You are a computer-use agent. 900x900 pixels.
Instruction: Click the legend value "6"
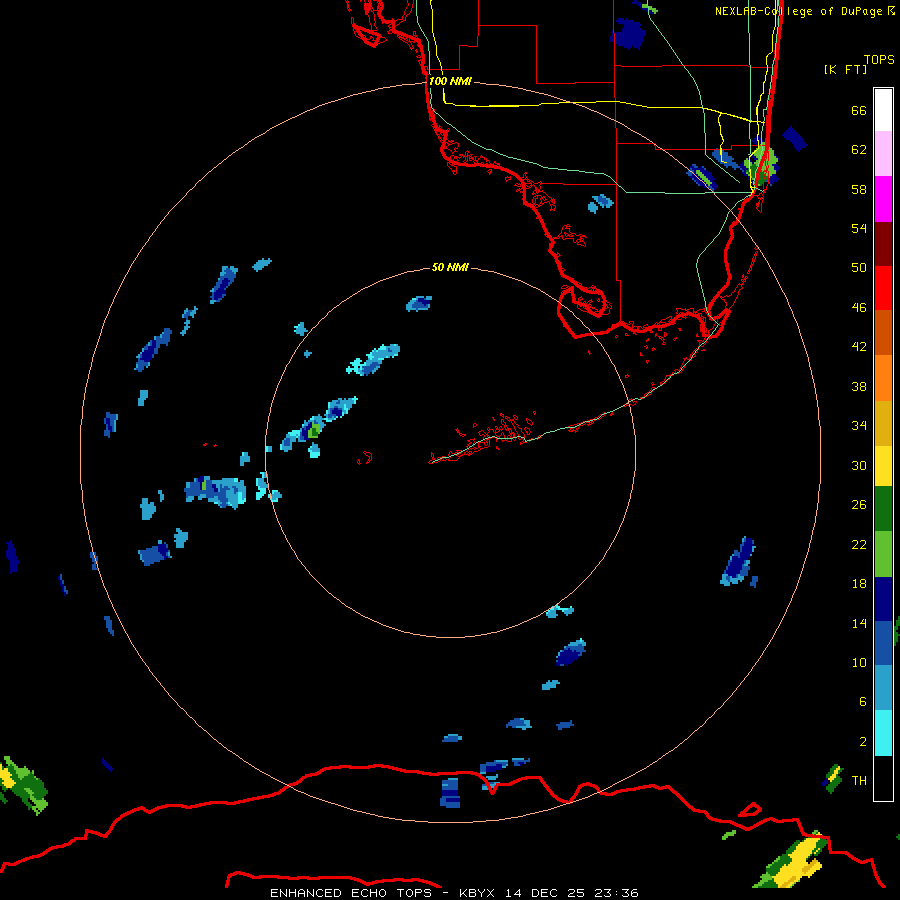[x=862, y=702]
